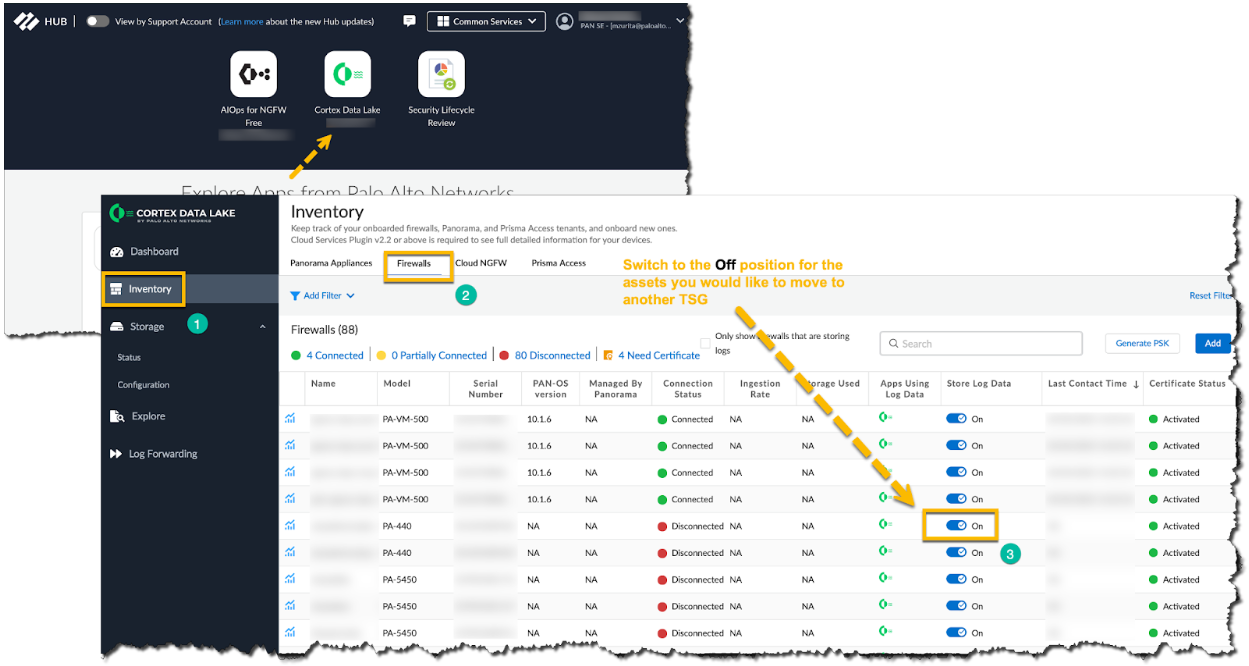This screenshot has height=666, width=1249.
Task: Click the Connection Status column header
Action: click(x=688, y=389)
